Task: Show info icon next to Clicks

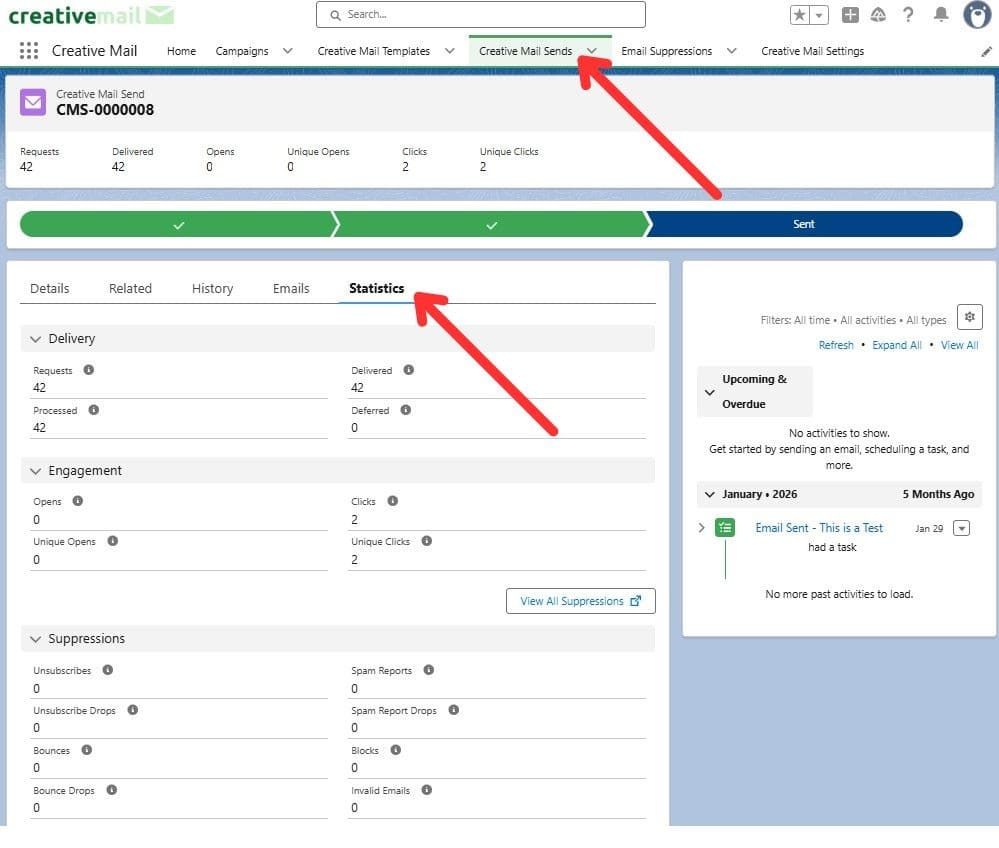Action: (x=392, y=501)
